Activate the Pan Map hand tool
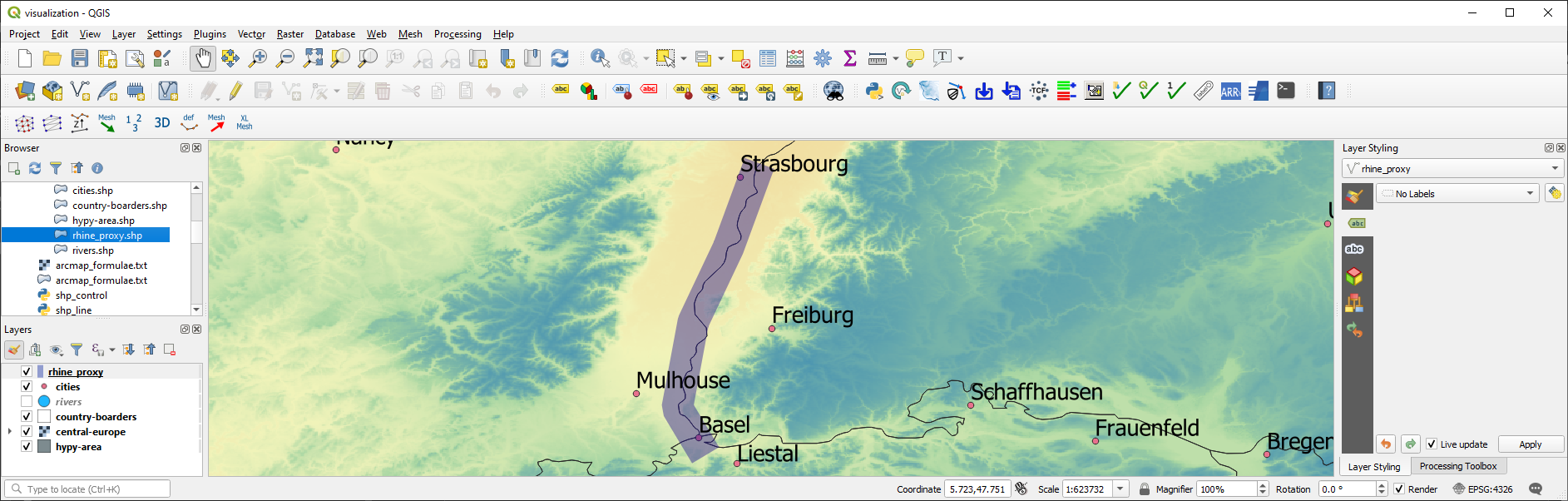Viewport: 1568px width, 501px height. (x=203, y=58)
